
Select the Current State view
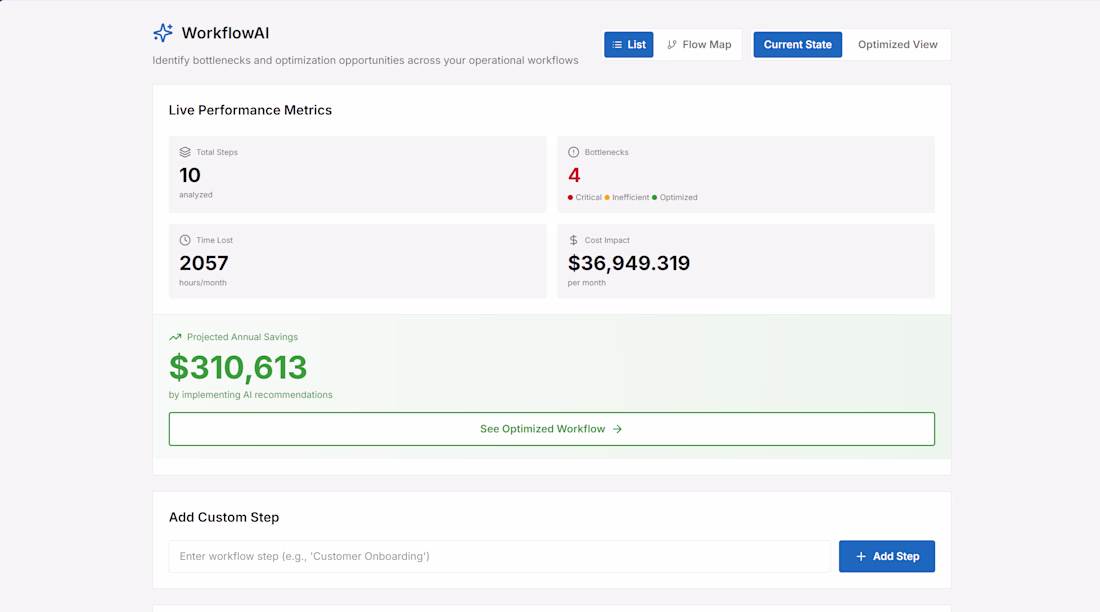tap(798, 44)
